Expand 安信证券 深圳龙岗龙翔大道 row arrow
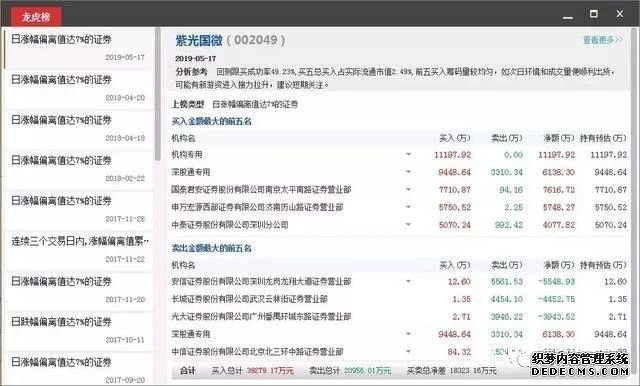This screenshot has height=386, width=640. tap(408, 282)
